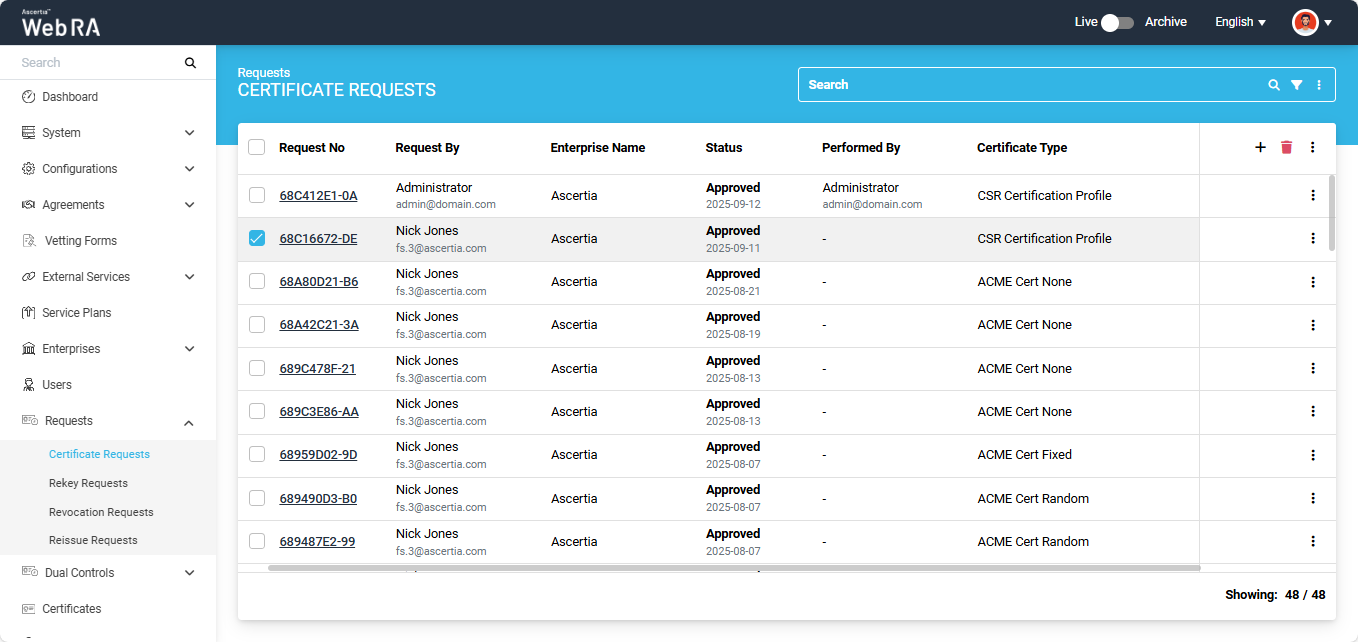Open the English language dropdown
Screen dimensions: 1358x642
[1240, 22]
